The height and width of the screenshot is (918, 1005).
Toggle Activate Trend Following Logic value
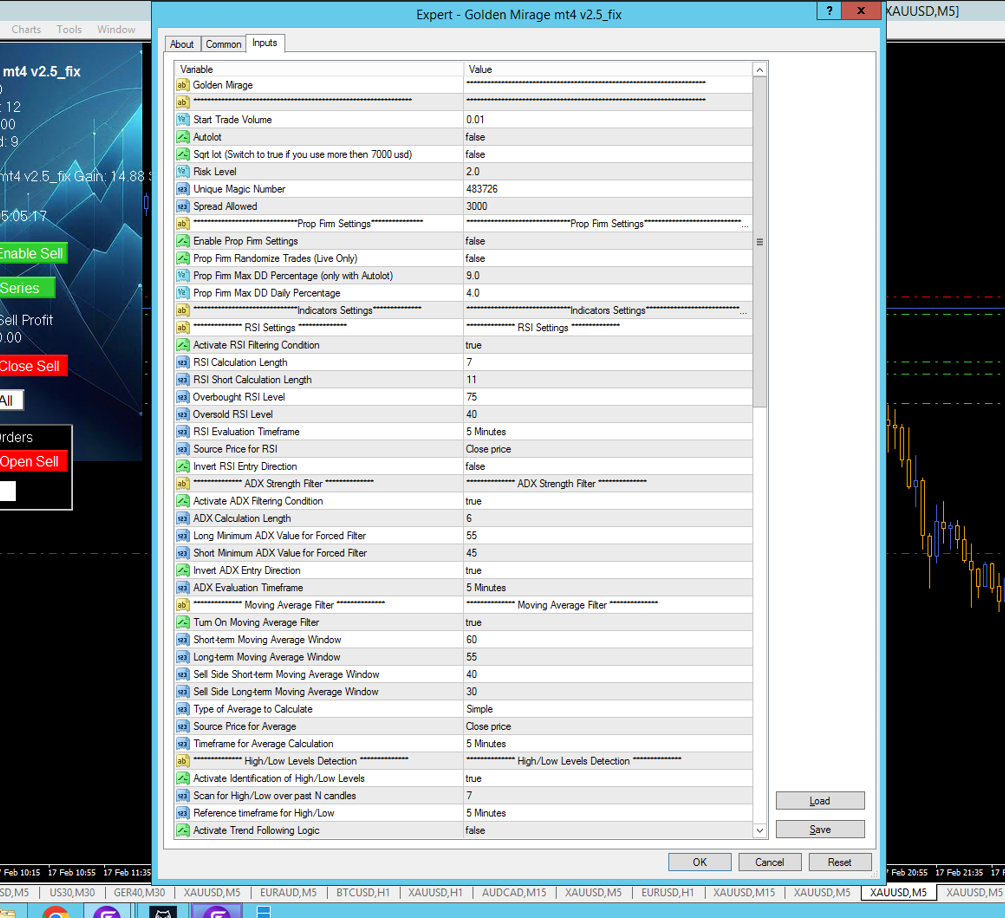coord(608,830)
